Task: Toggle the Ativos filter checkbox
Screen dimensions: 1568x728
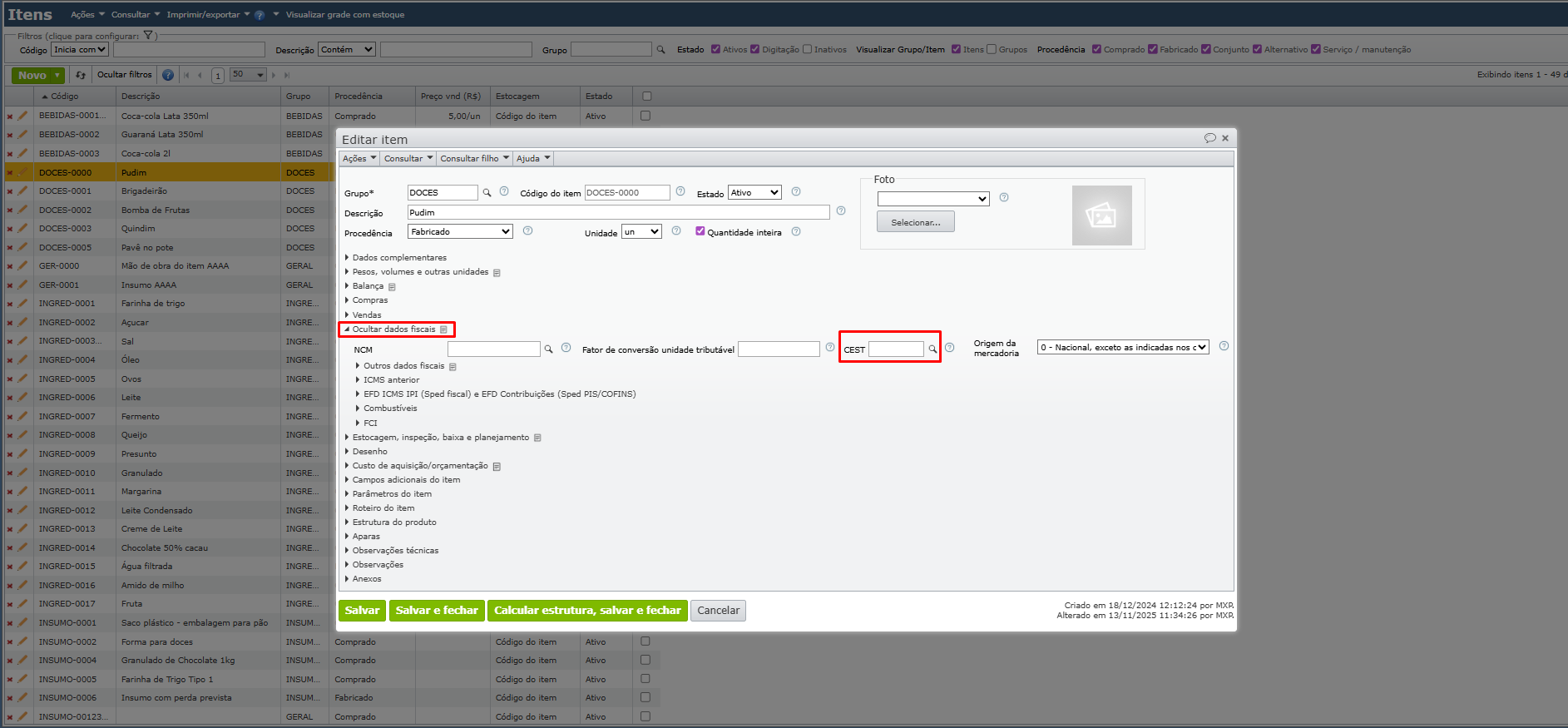Action: [715, 49]
